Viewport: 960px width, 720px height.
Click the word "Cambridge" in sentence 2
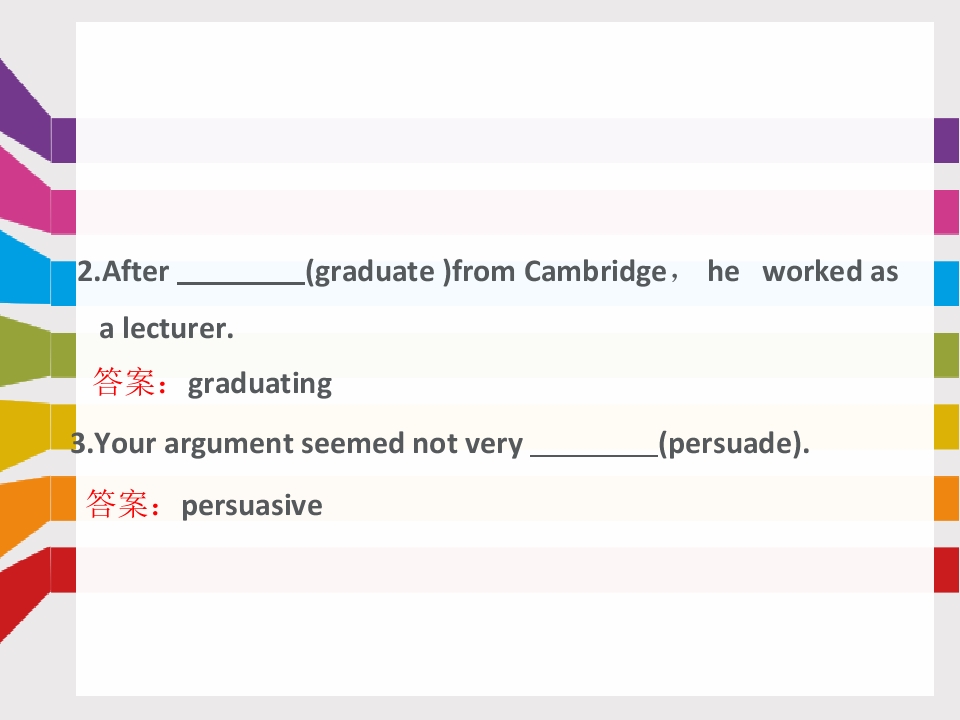point(595,272)
